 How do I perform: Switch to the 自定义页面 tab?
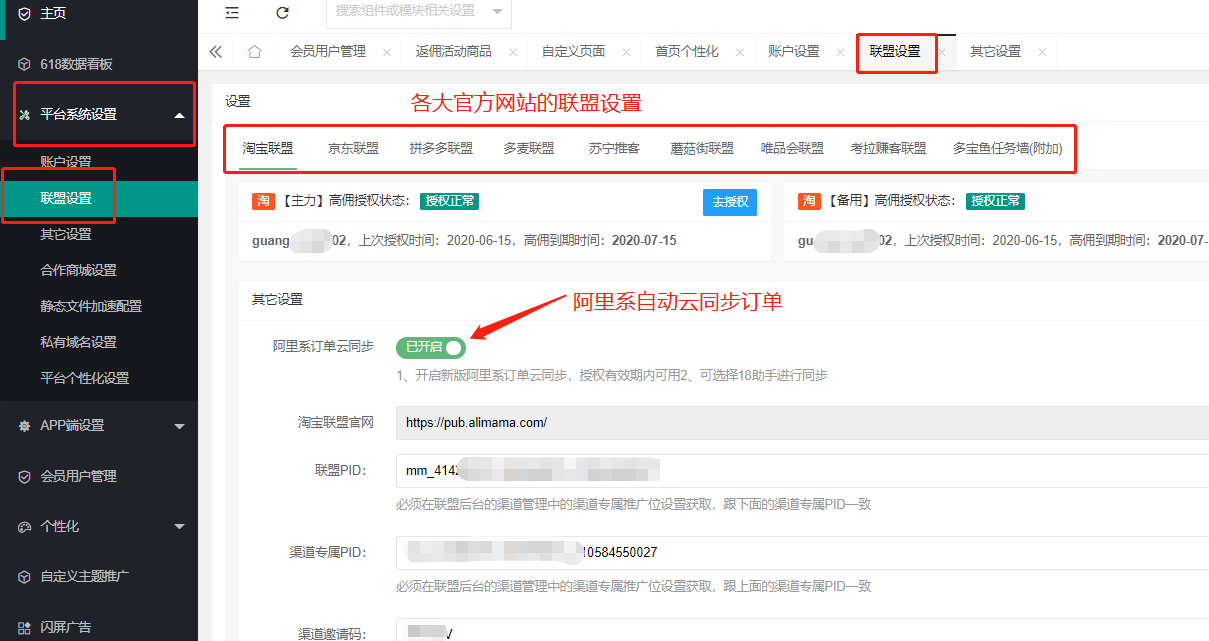[573, 52]
